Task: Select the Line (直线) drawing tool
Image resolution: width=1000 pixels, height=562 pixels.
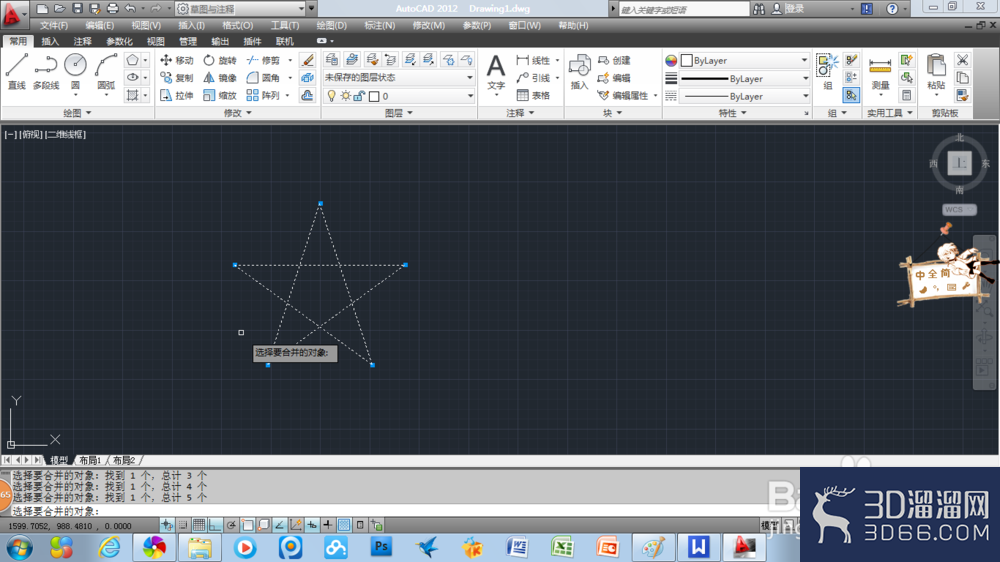Action: point(17,71)
